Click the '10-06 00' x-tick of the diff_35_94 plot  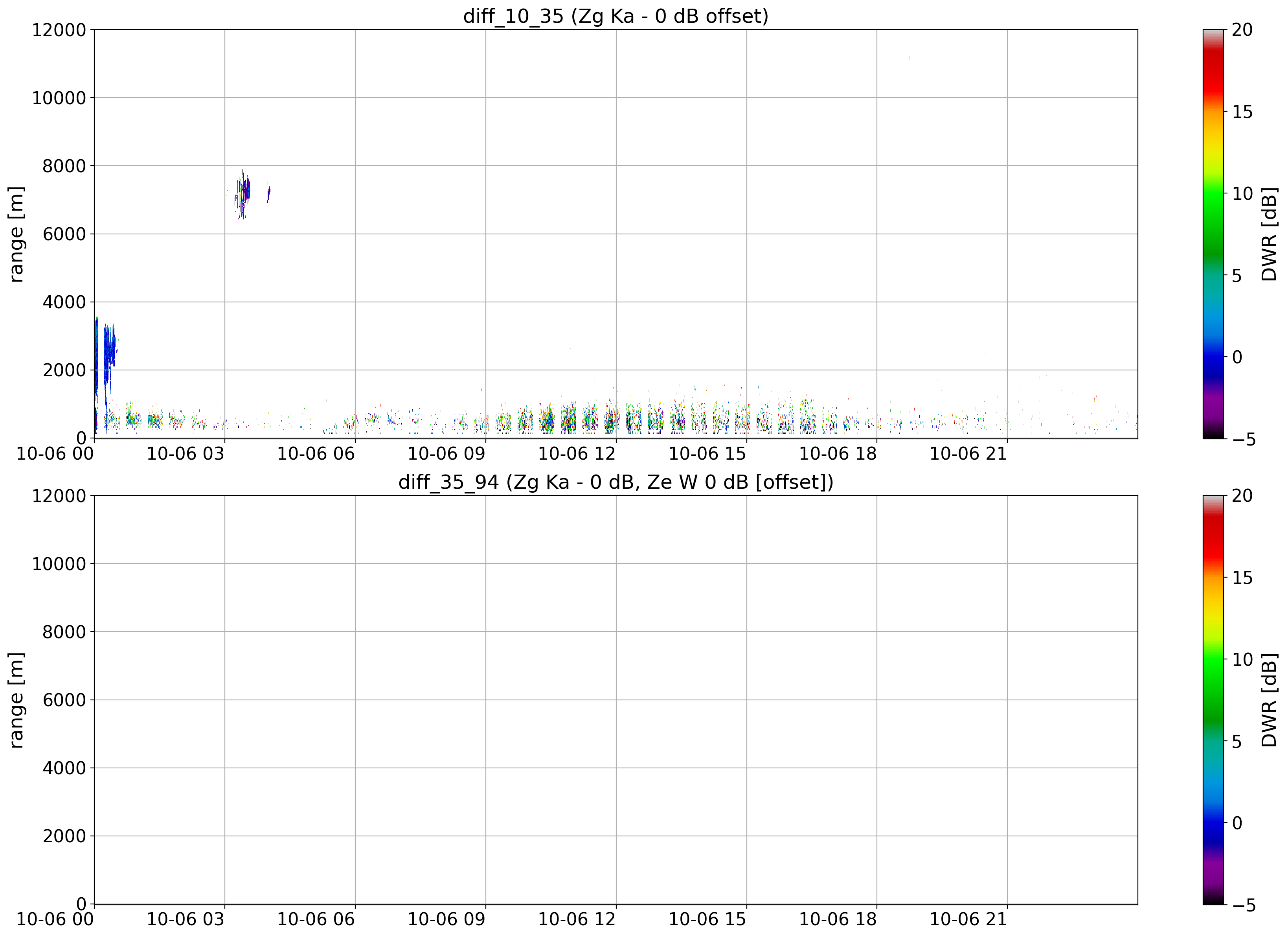coord(55,919)
